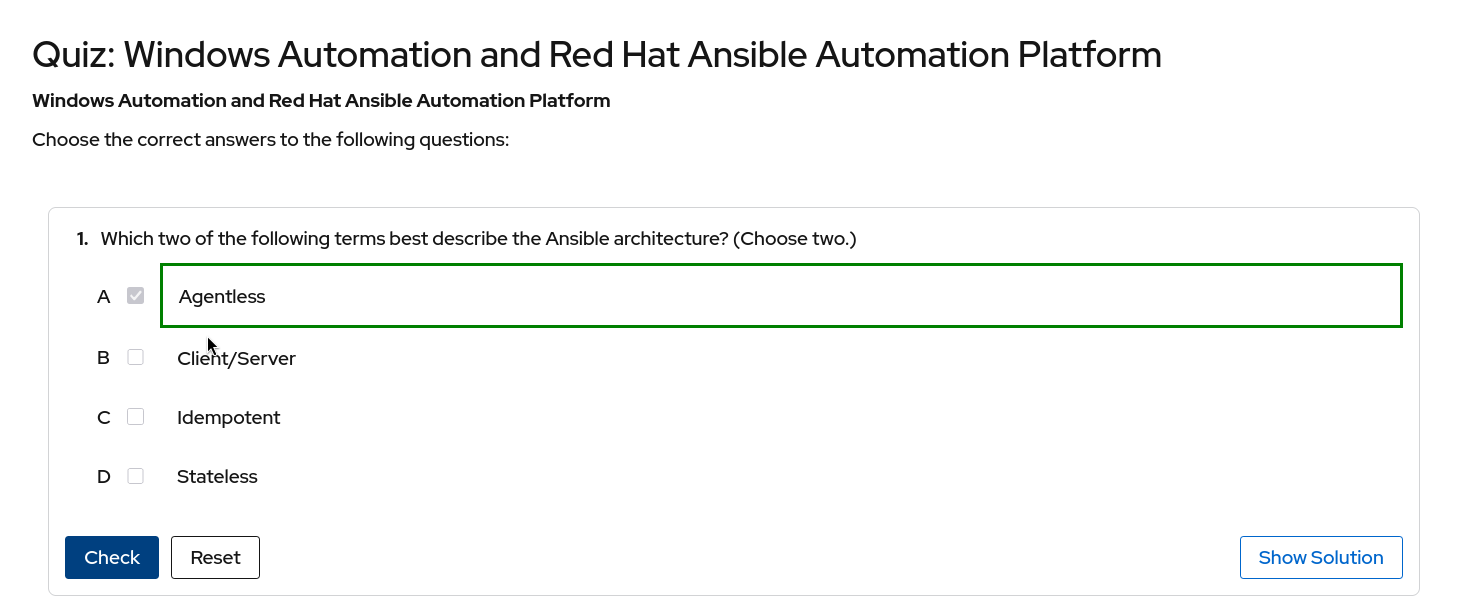Select the Client/Server answer label
Screen dimensions: 1459x607
point(236,358)
